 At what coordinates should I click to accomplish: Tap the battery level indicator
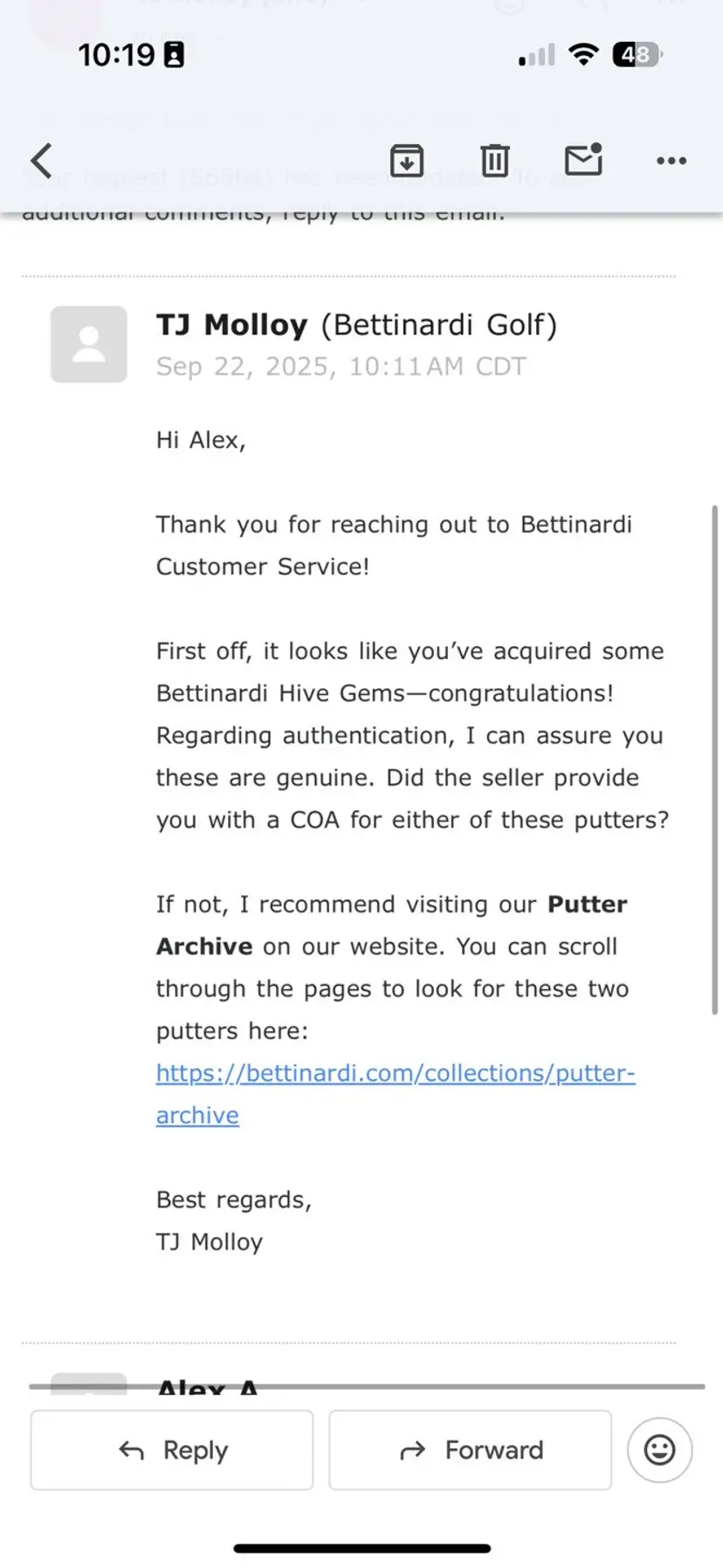click(637, 54)
